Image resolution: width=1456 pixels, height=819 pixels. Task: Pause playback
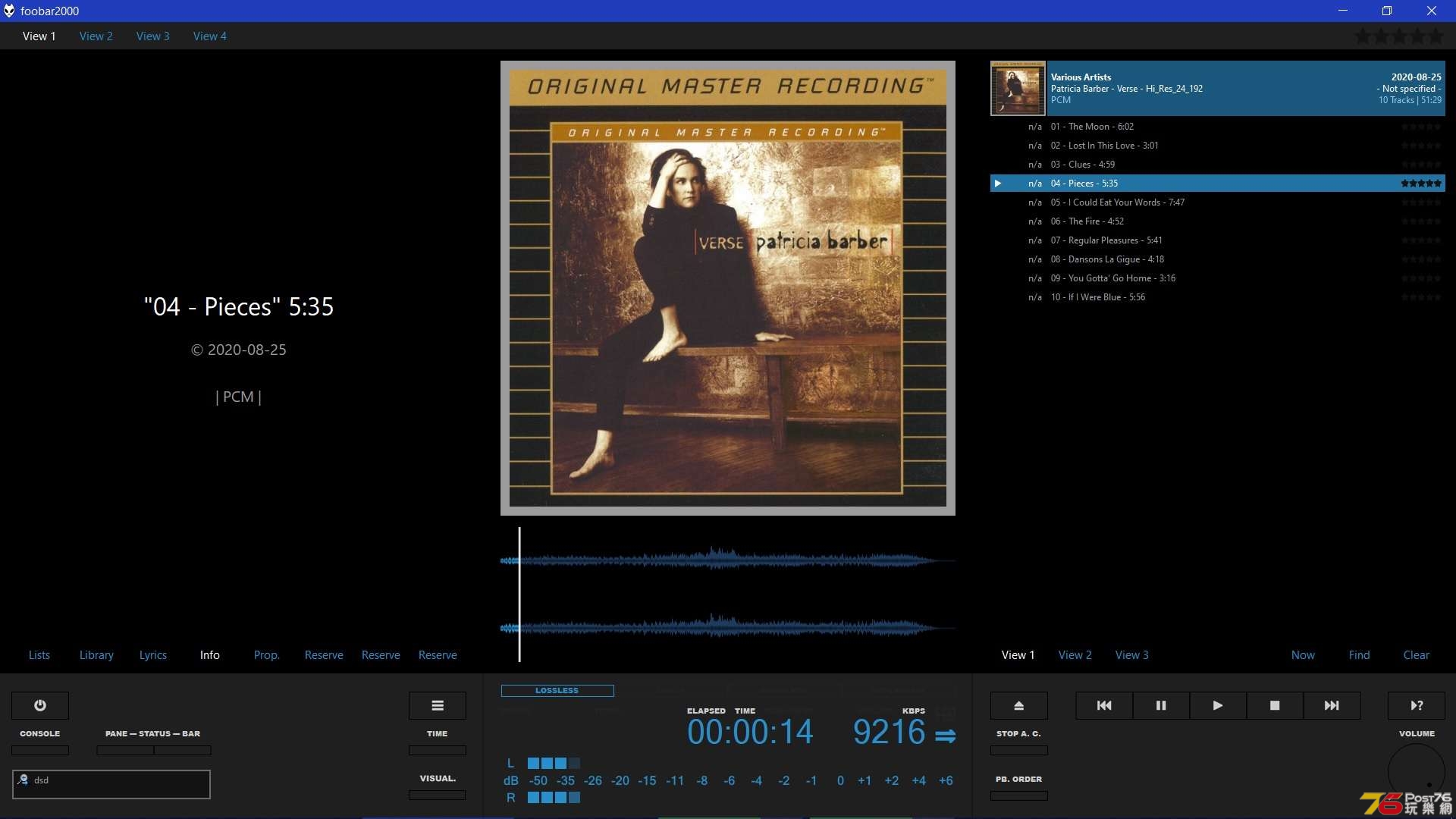coord(1161,705)
